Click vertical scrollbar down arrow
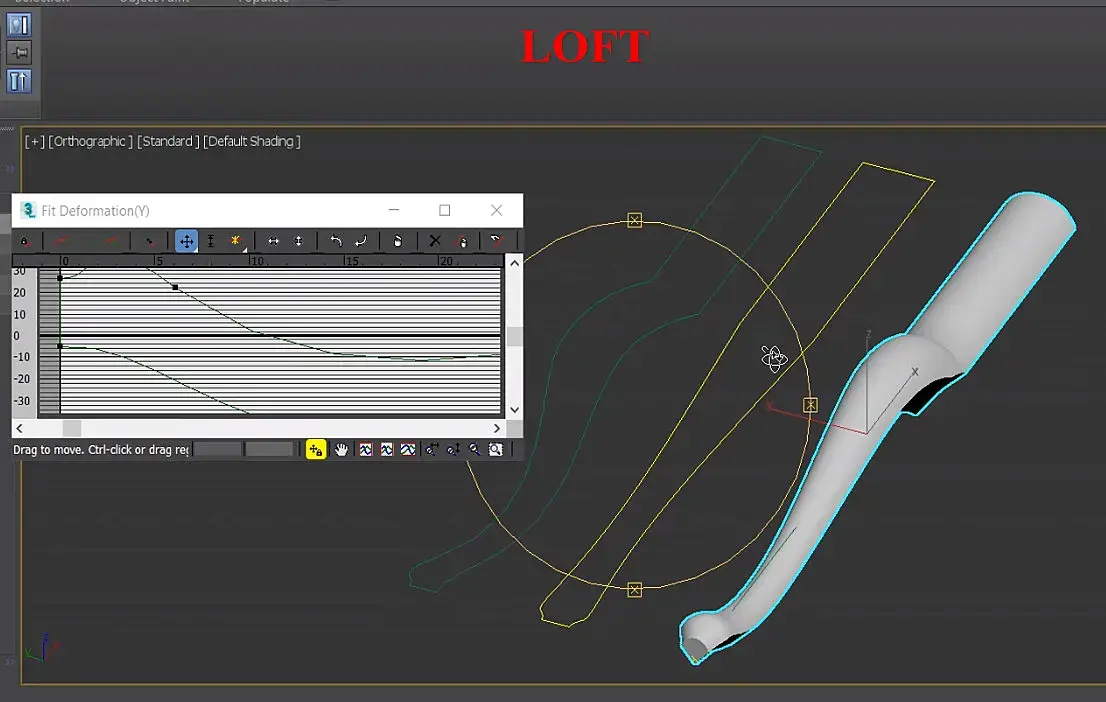Image resolution: width=1106 pixels, height=702 pixels. 515,409
